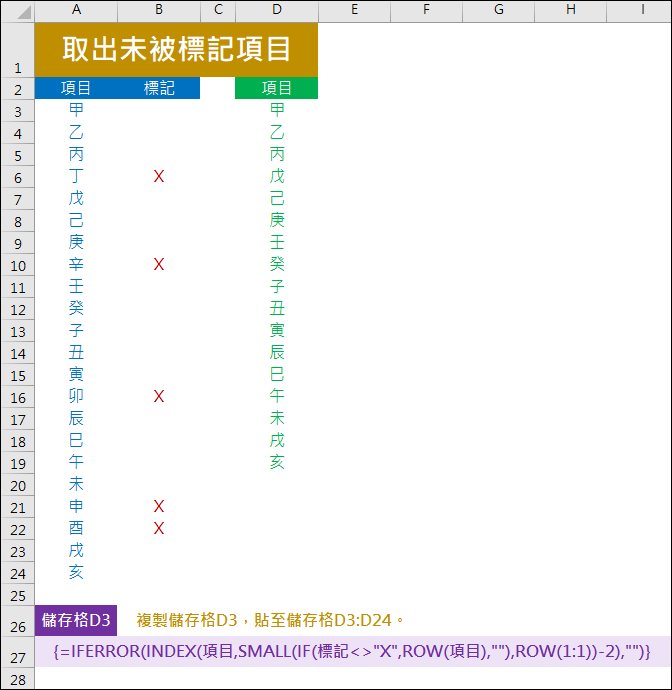Screen dimensions: 672x690
Task: Click the title cell 取出未被標記項目
Action: tap(176, 50)
